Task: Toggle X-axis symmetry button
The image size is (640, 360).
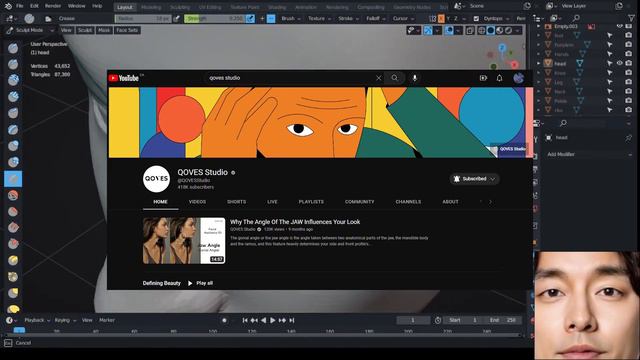Action: (x=441, y=18)
